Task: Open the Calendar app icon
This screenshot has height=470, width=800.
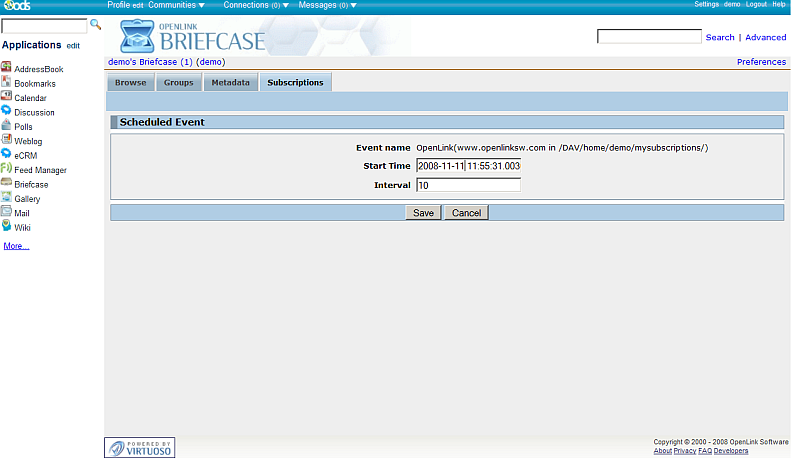Action: (6, 98)
